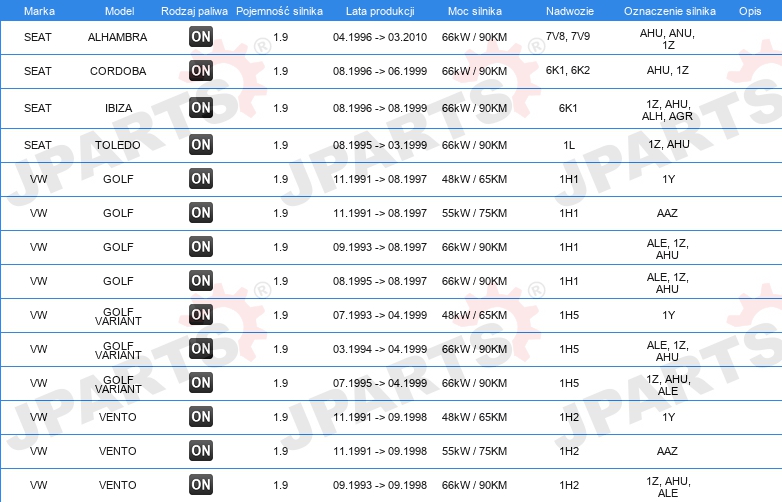Click the date range 08.1995 -> 08.1997

click(x=380, y=281)
